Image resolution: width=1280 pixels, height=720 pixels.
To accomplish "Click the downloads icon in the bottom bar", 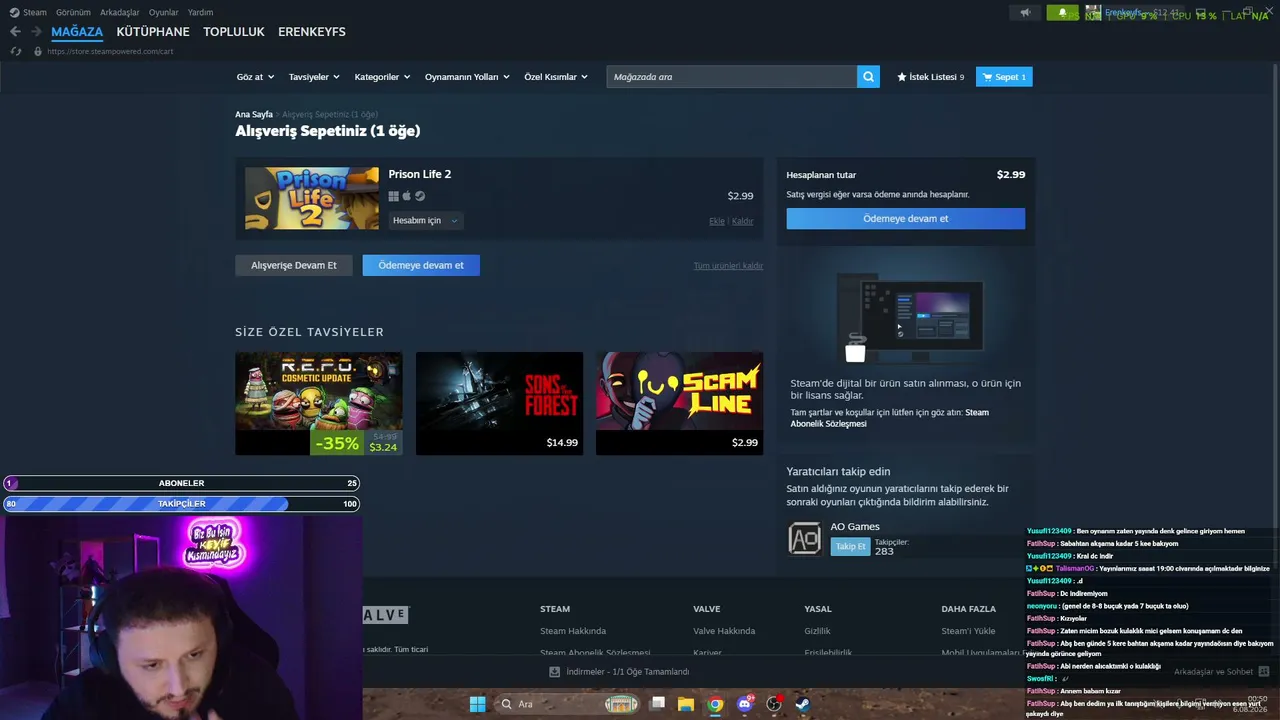I will click(x=554, y=672).
